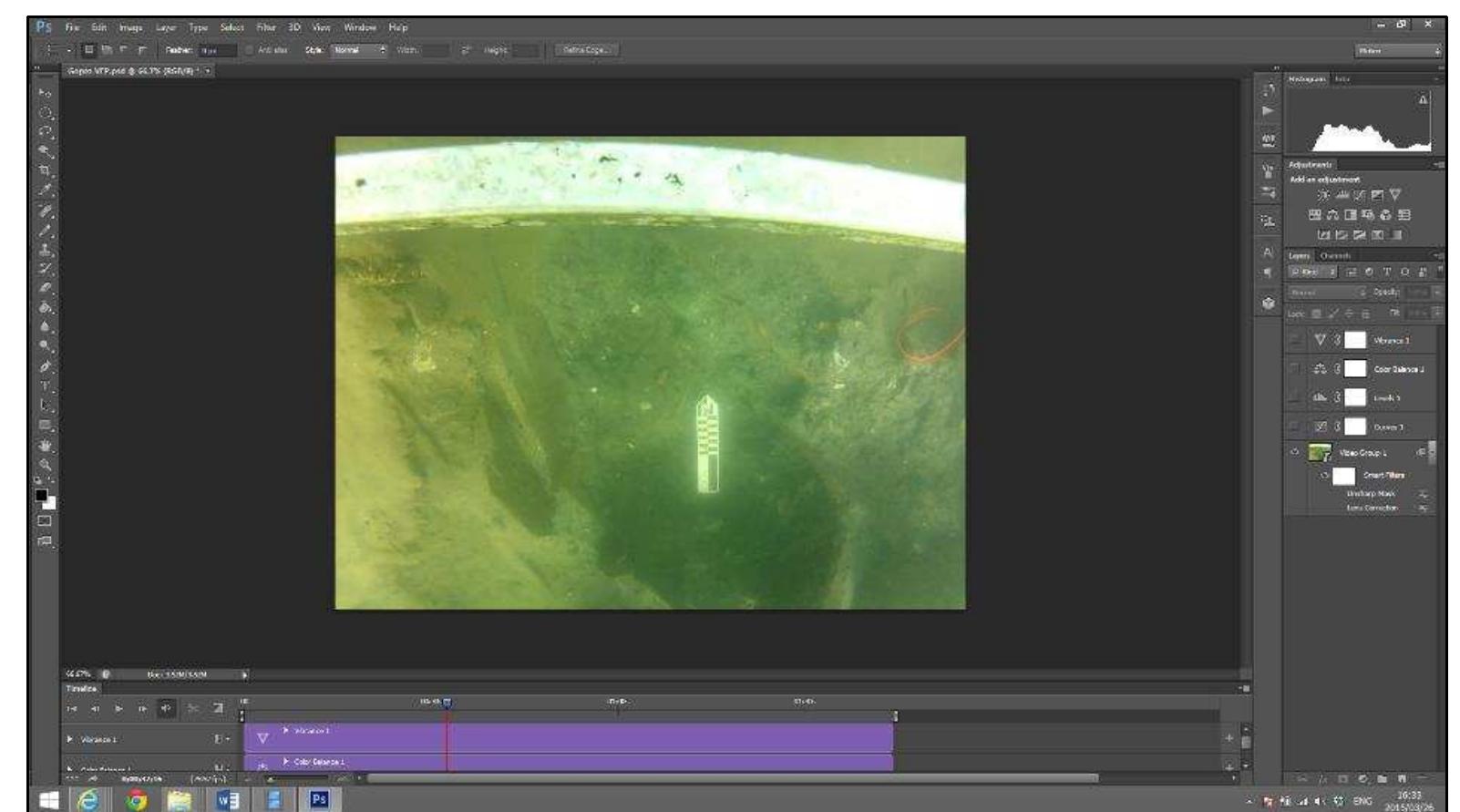Open Google Chrome from the taskbar
This screenshot has width=1460, height=812.
pos(137,800)
